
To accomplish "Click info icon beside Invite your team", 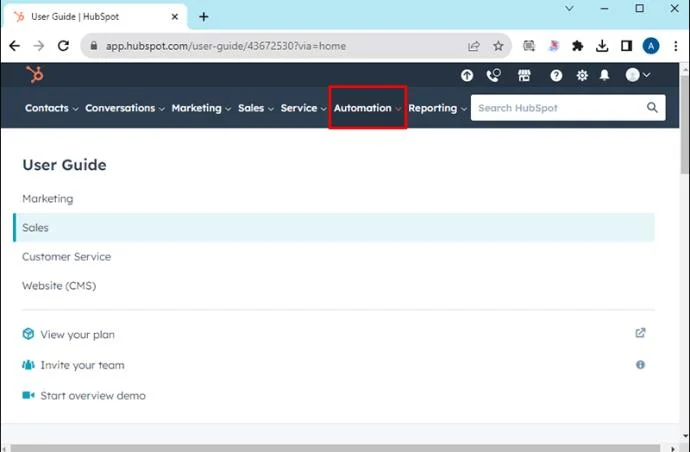I will pyautogui.click(x=640, y=364).
